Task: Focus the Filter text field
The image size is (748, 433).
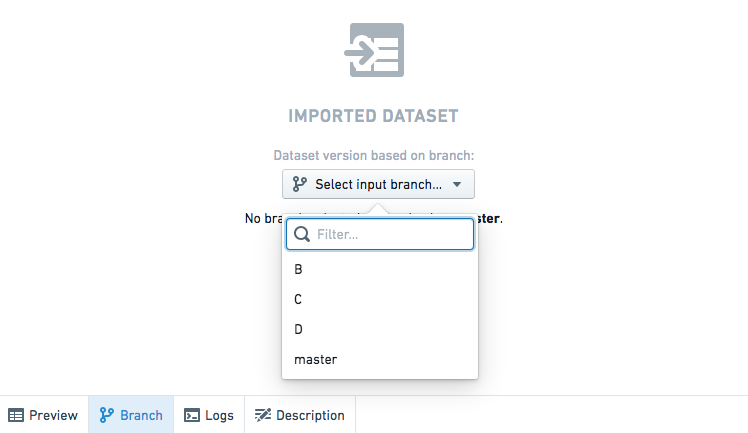Action: point(380,234)
